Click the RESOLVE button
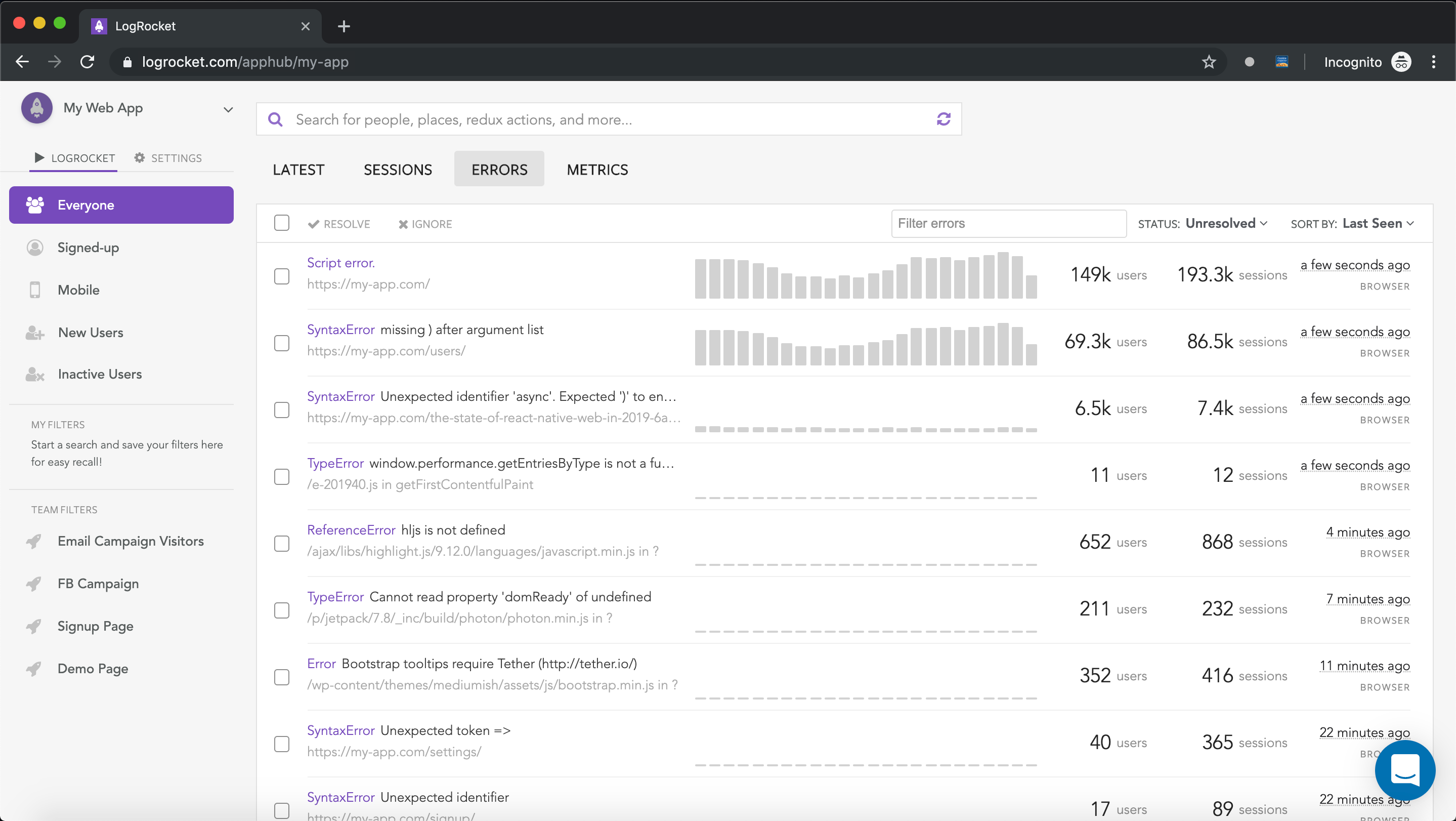 click(339, 224)
